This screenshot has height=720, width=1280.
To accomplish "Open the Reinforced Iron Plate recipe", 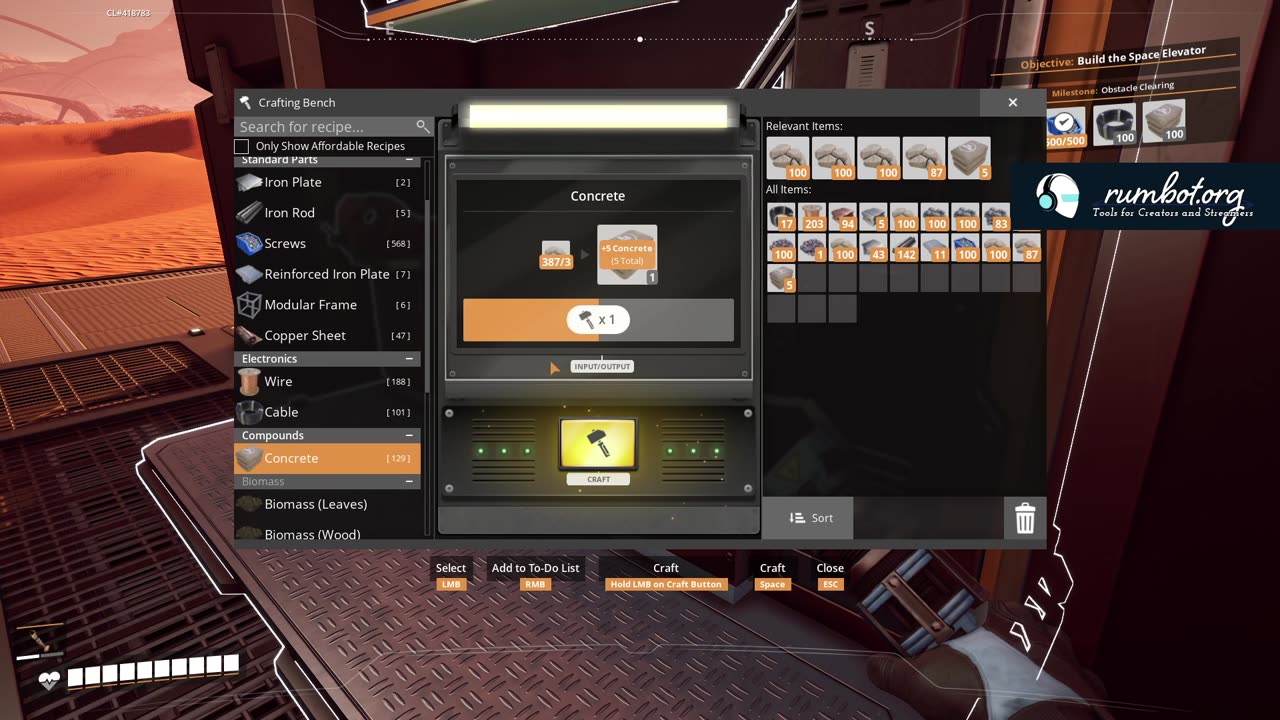I will 327,274.
